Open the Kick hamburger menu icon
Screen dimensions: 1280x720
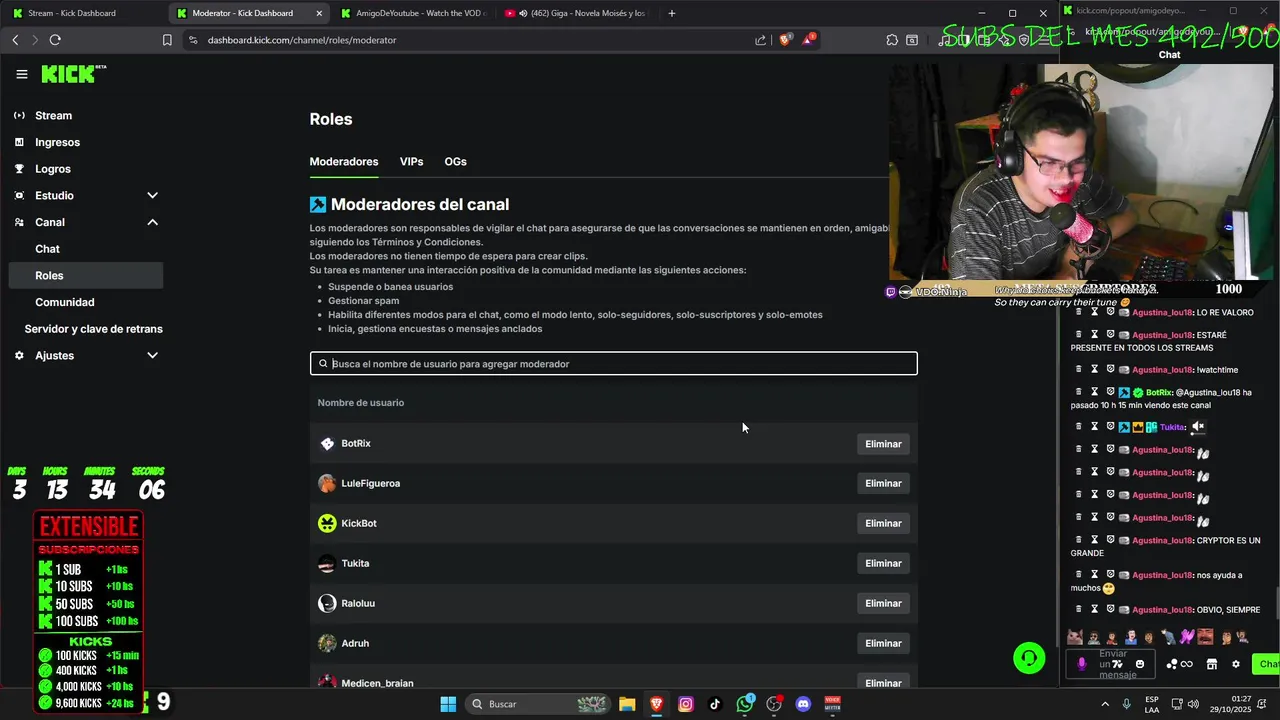21,74
